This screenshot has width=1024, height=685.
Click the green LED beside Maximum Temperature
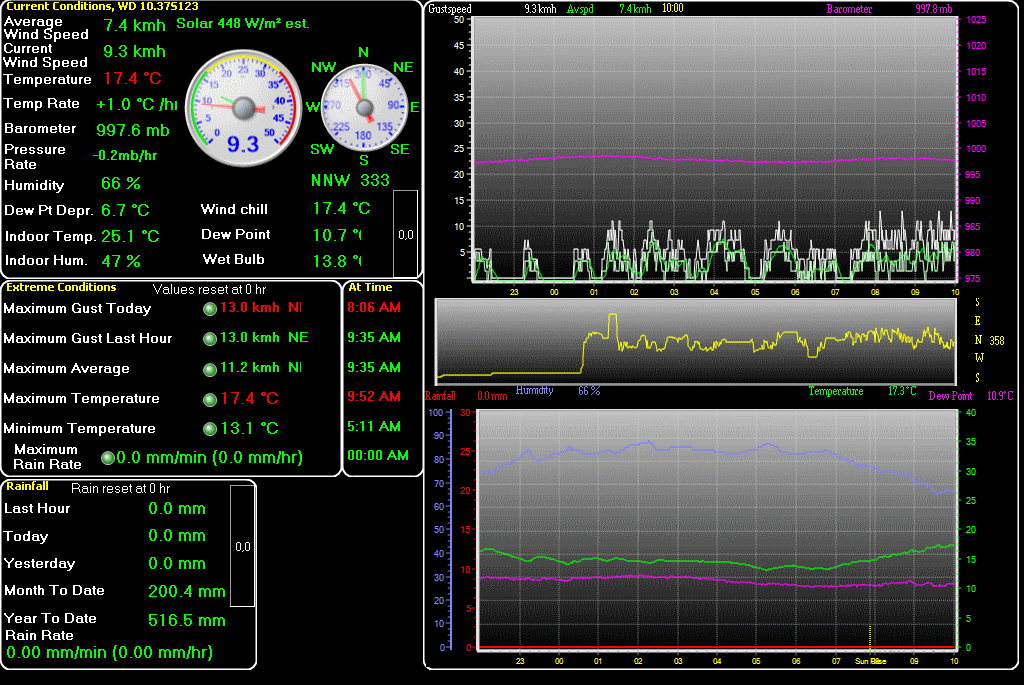tap(210, 400)
